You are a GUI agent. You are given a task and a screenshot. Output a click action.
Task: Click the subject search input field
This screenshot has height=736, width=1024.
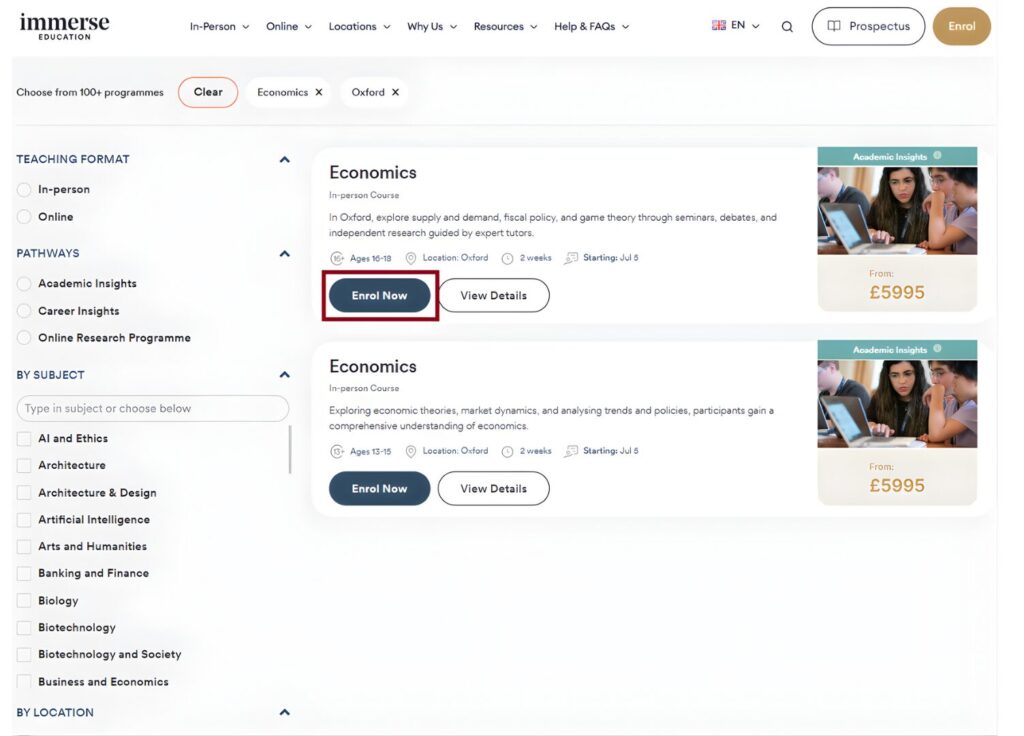pyautogui.click(x=152, y=409)
